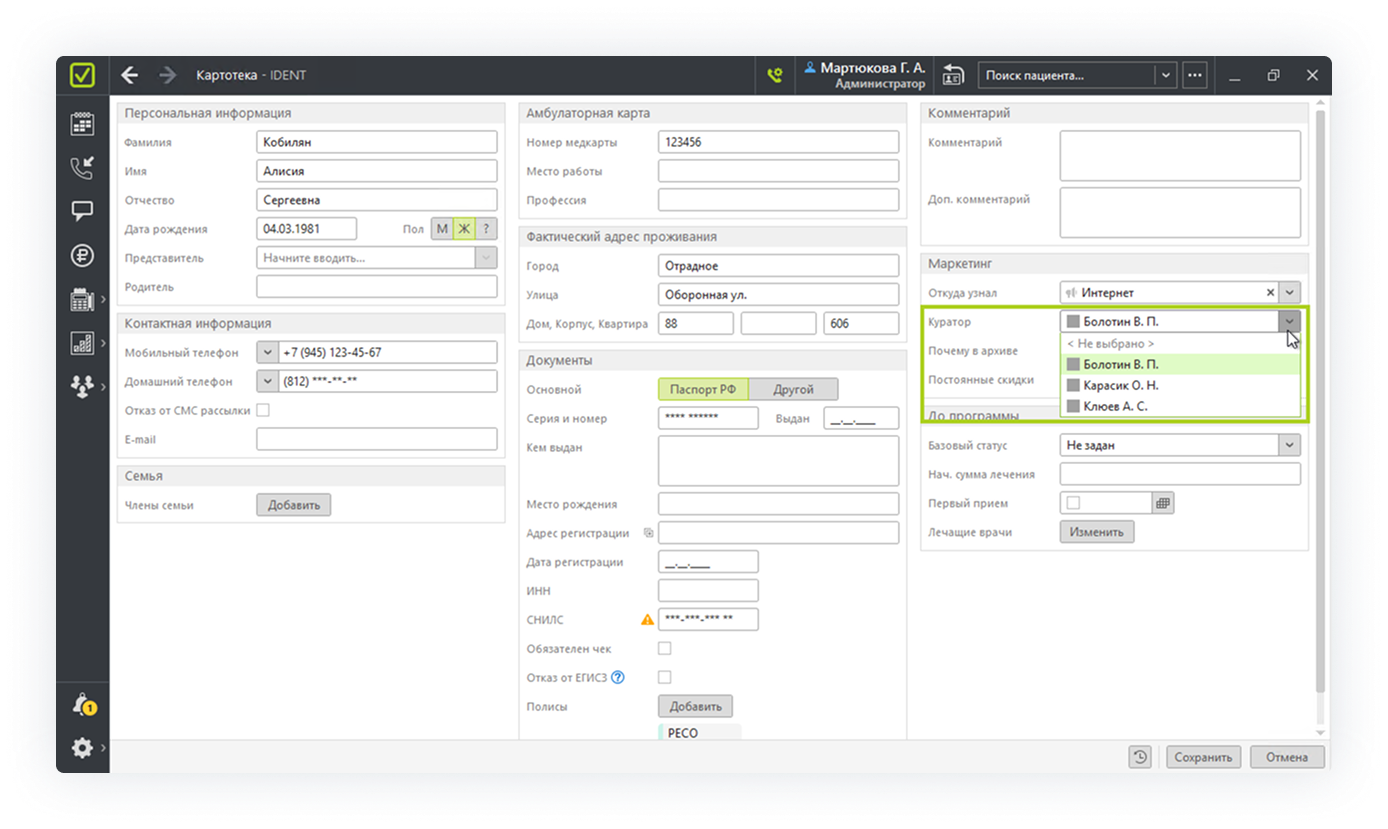
Task: Click the Дата рождения field
Action: 307,229
